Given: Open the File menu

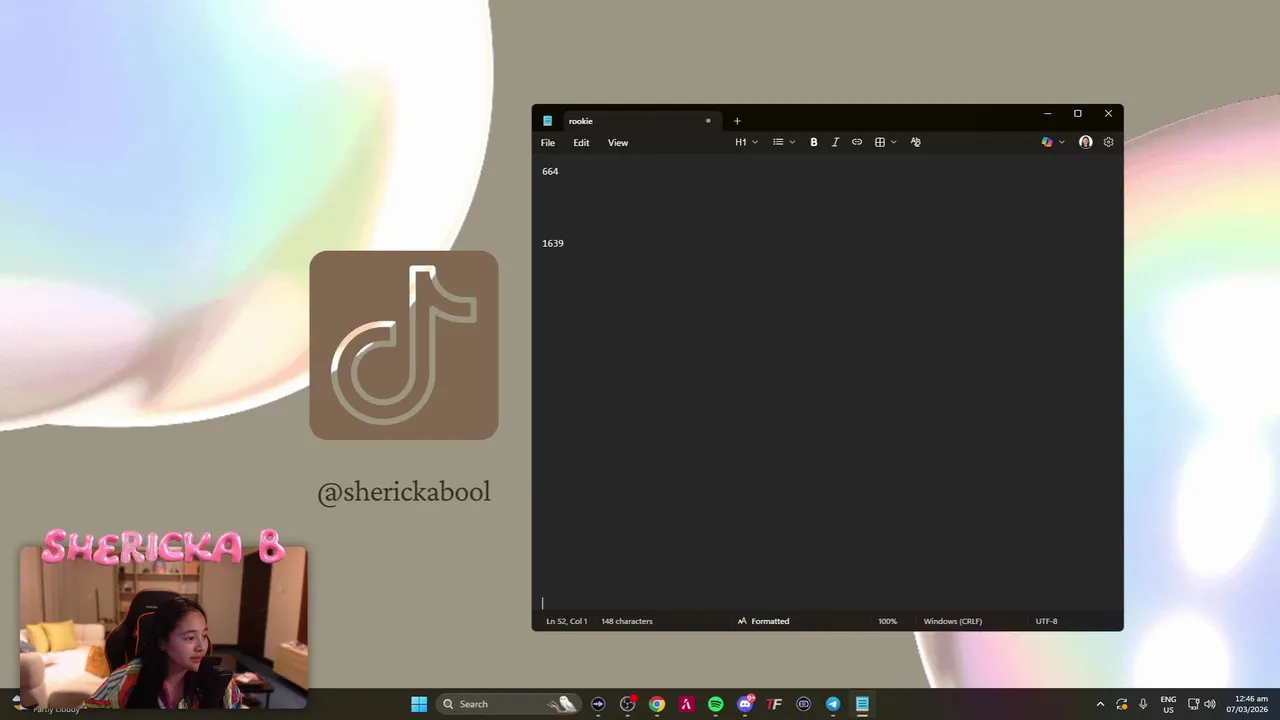Looking at the screenshot, I should (548, 143).
